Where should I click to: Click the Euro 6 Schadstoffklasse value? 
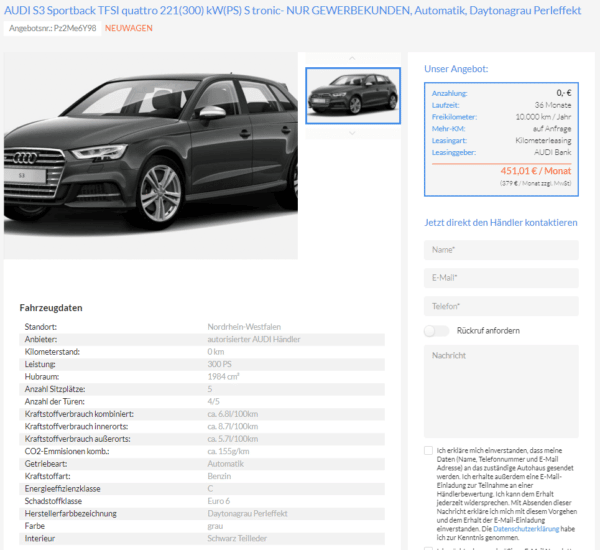[x=219, y=501]
